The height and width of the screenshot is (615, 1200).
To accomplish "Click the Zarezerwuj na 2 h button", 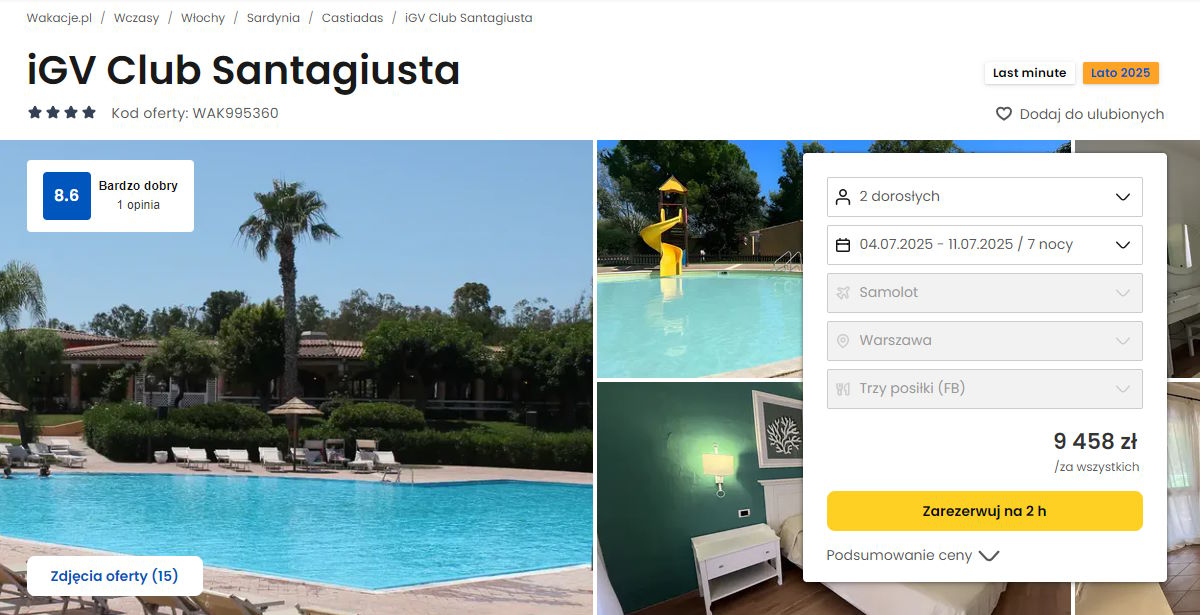I will (985, 511).
